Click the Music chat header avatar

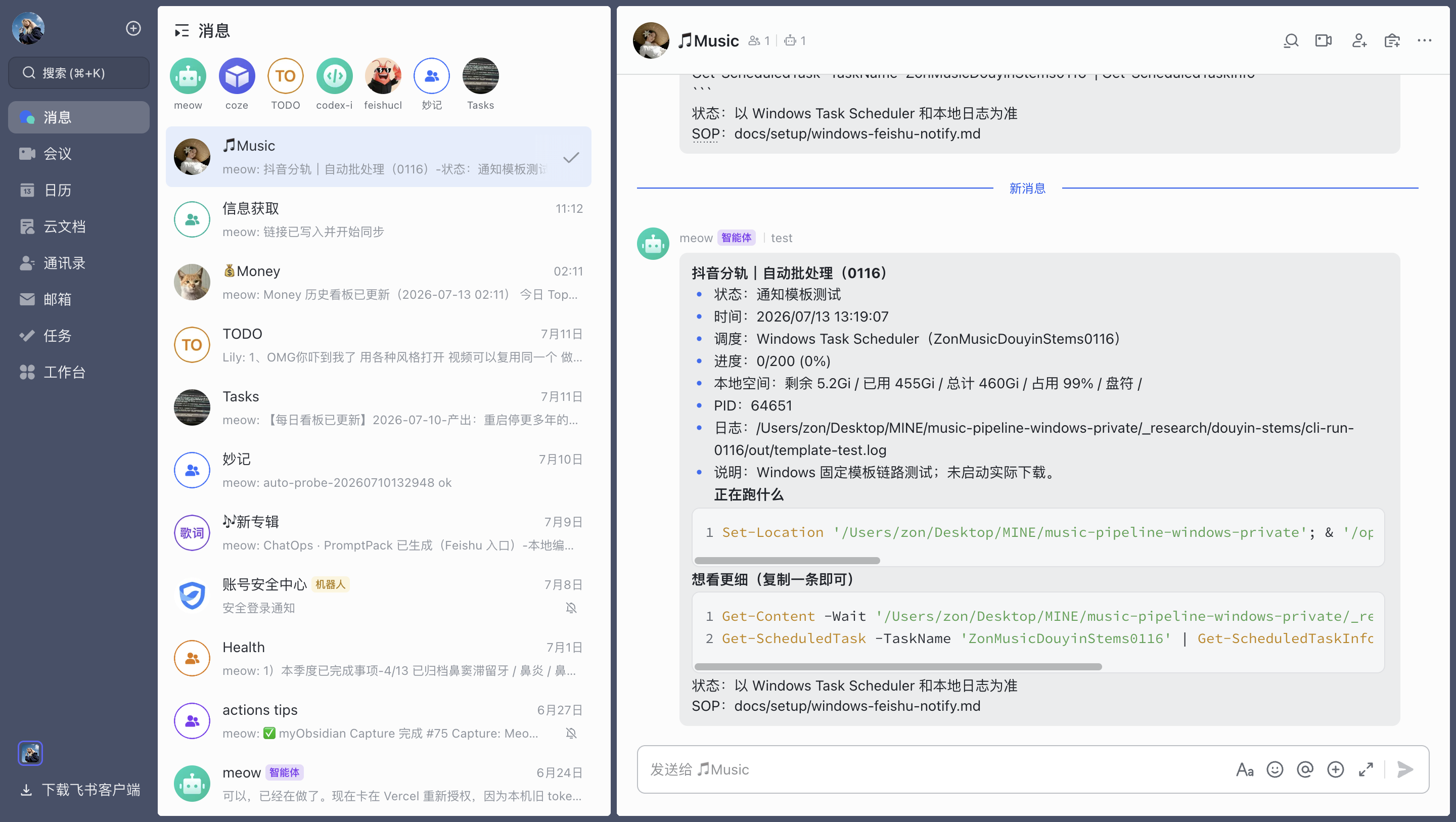click(651, 41)
